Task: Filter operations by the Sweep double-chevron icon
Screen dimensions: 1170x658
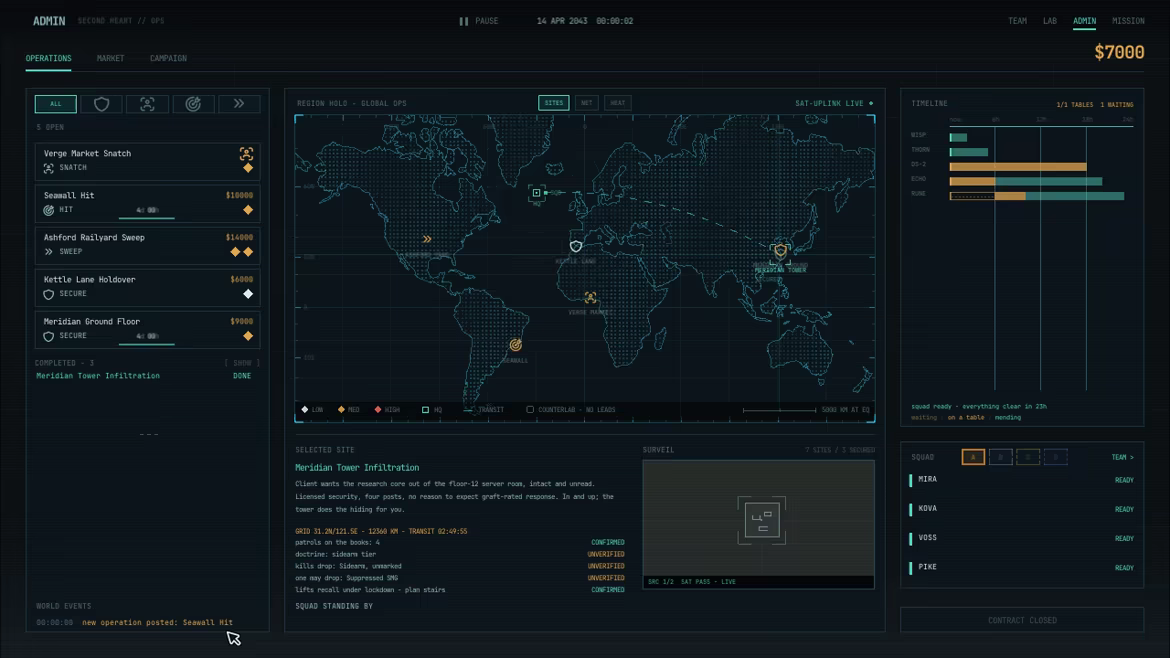Action: coord(239,104)
